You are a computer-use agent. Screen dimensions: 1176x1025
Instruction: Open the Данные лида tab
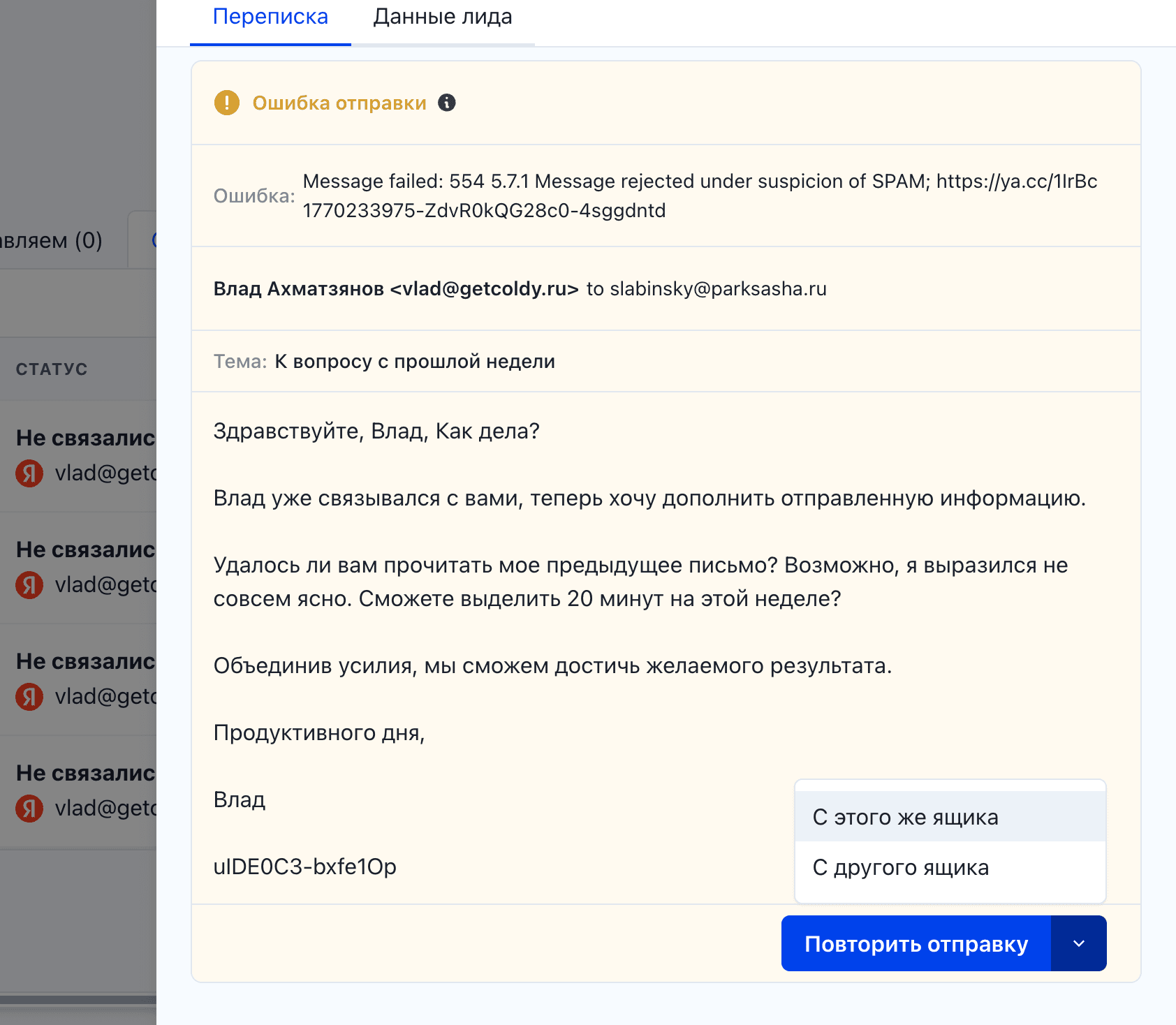pos(442,17)
